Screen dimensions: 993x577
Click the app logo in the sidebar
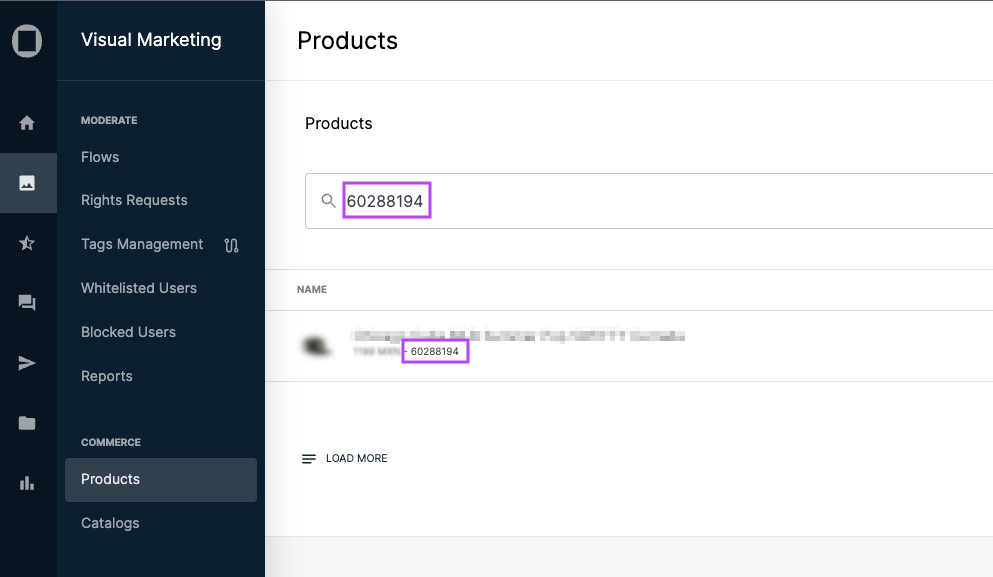[x=27, y=42]
